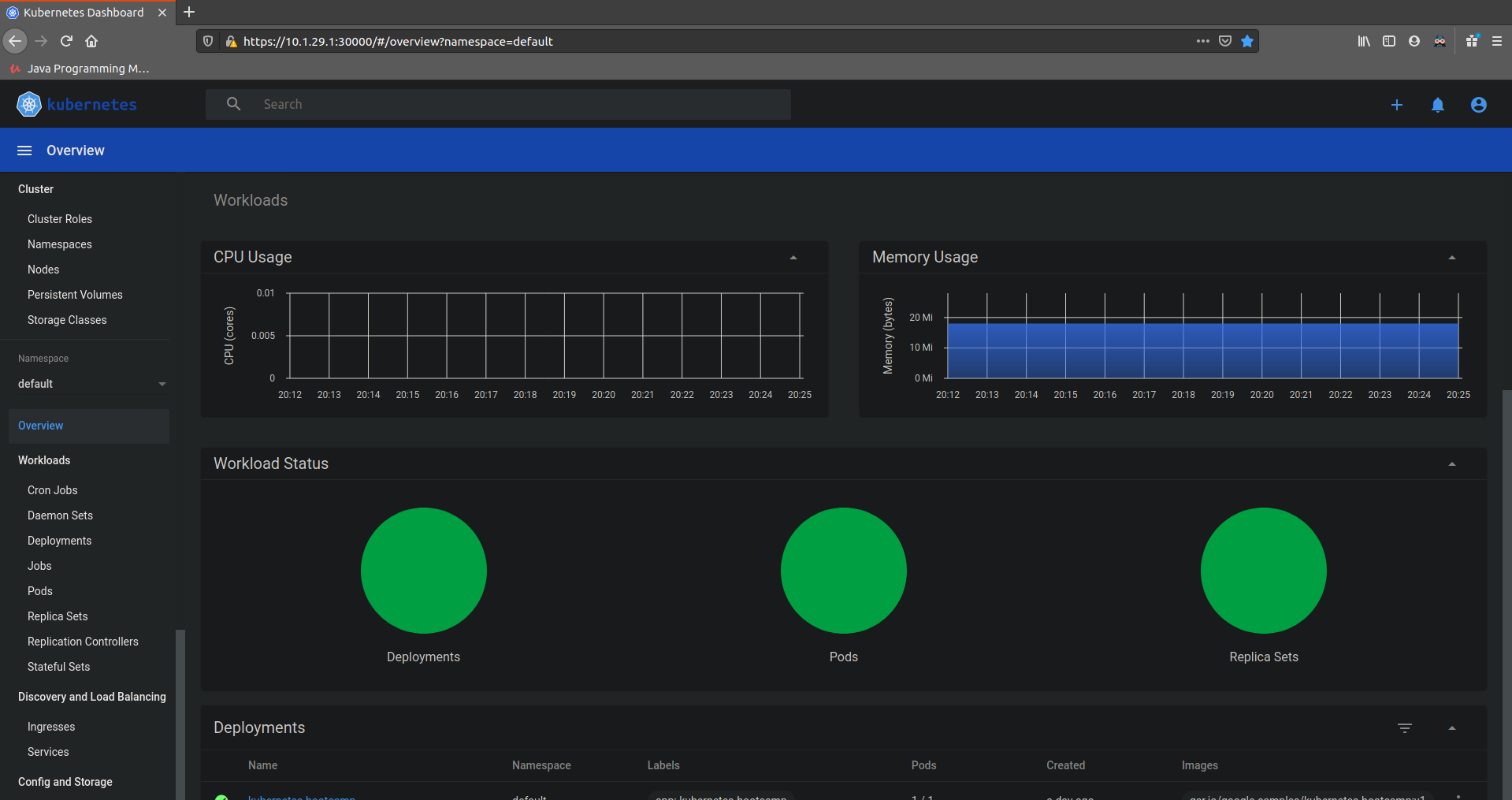Collapse the Memory Usage card

[1452, 258]
